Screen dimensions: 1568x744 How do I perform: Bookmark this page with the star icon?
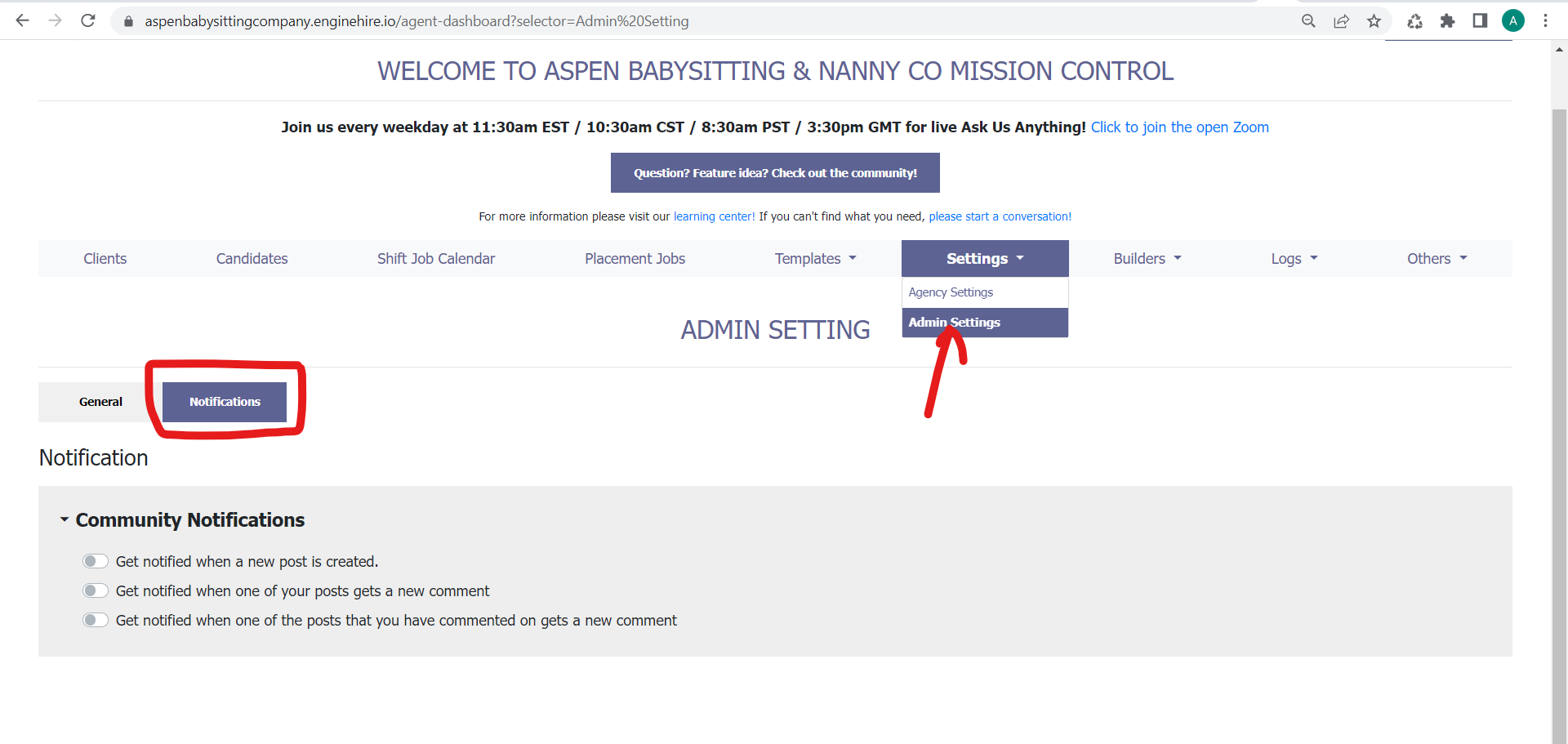[1374, 21]
